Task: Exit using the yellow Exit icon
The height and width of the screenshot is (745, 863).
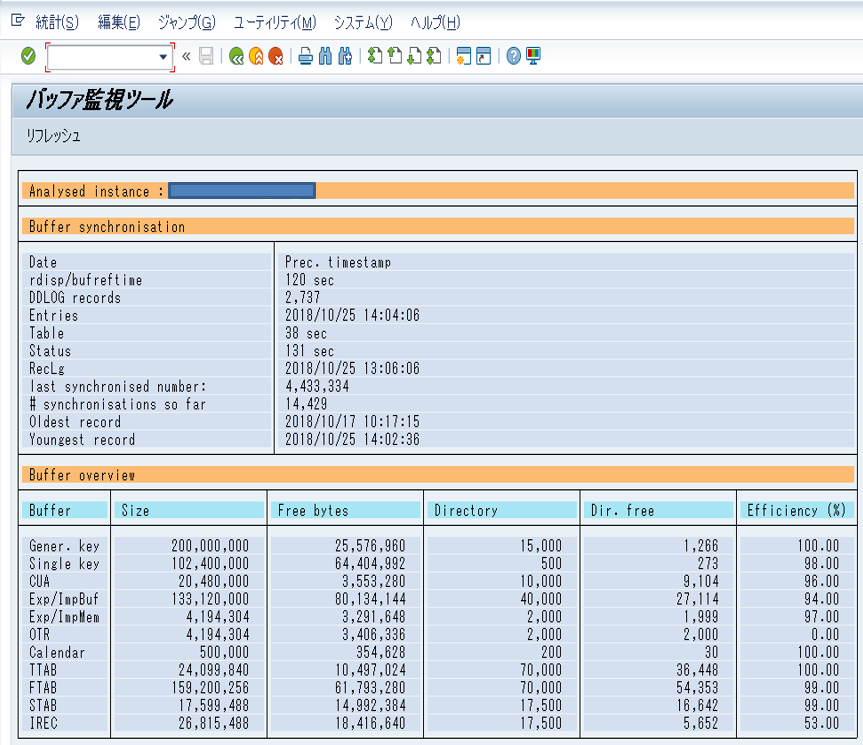Action: (x=256, y=56)
